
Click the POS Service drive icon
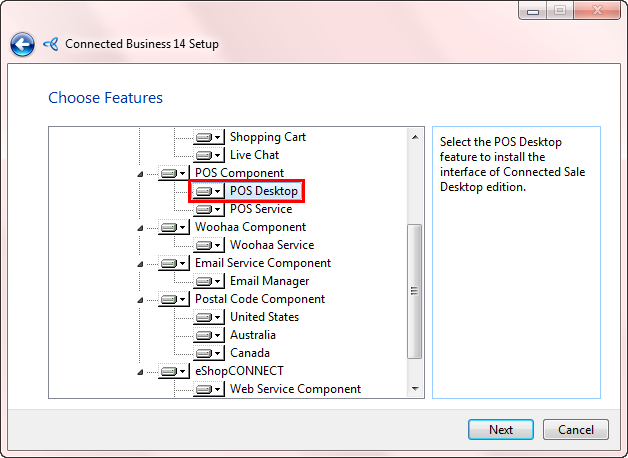[x=204, y=209]
